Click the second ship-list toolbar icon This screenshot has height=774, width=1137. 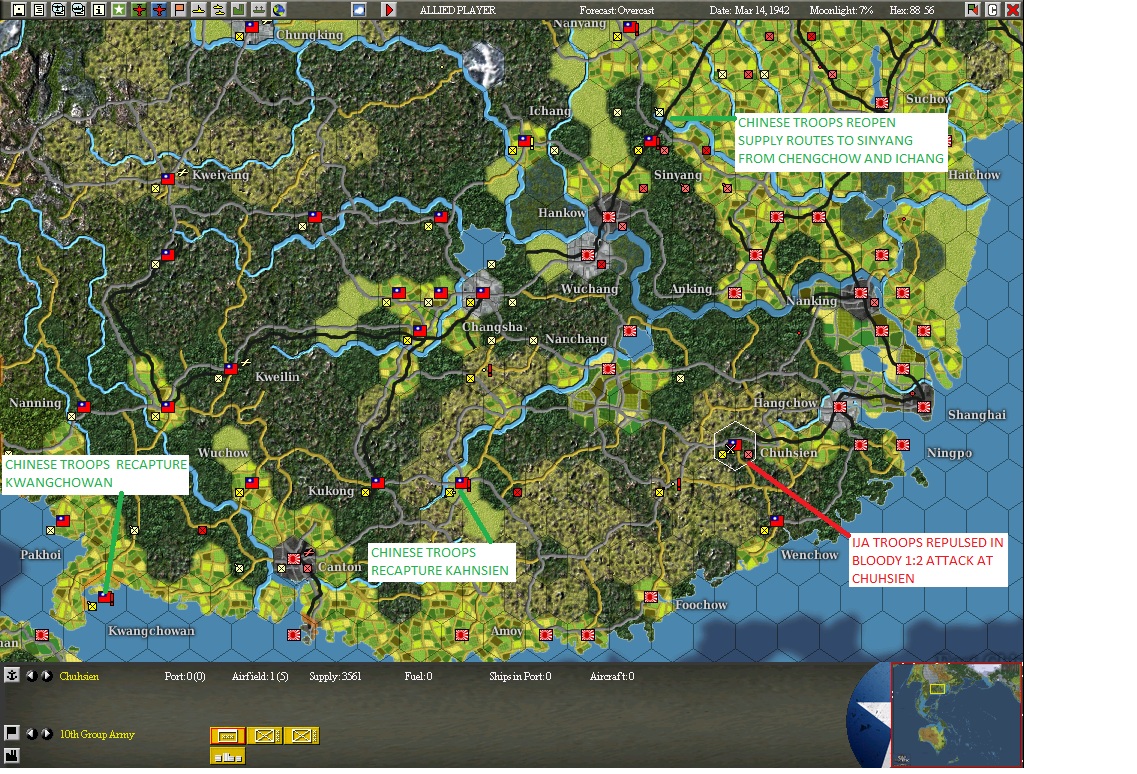78,9
